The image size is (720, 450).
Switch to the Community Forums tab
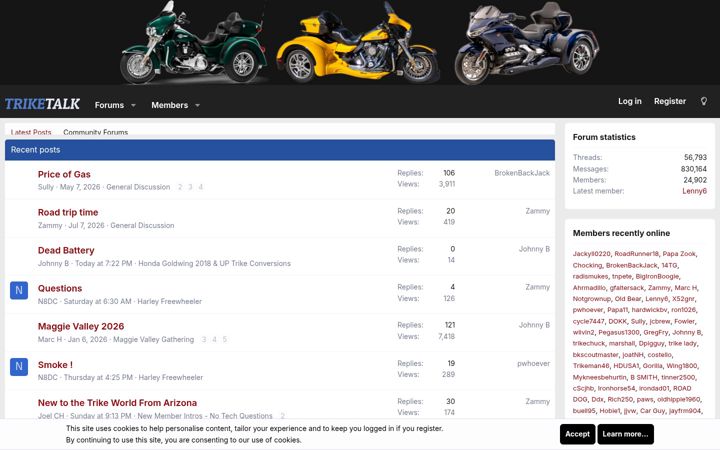coord(96,132)
